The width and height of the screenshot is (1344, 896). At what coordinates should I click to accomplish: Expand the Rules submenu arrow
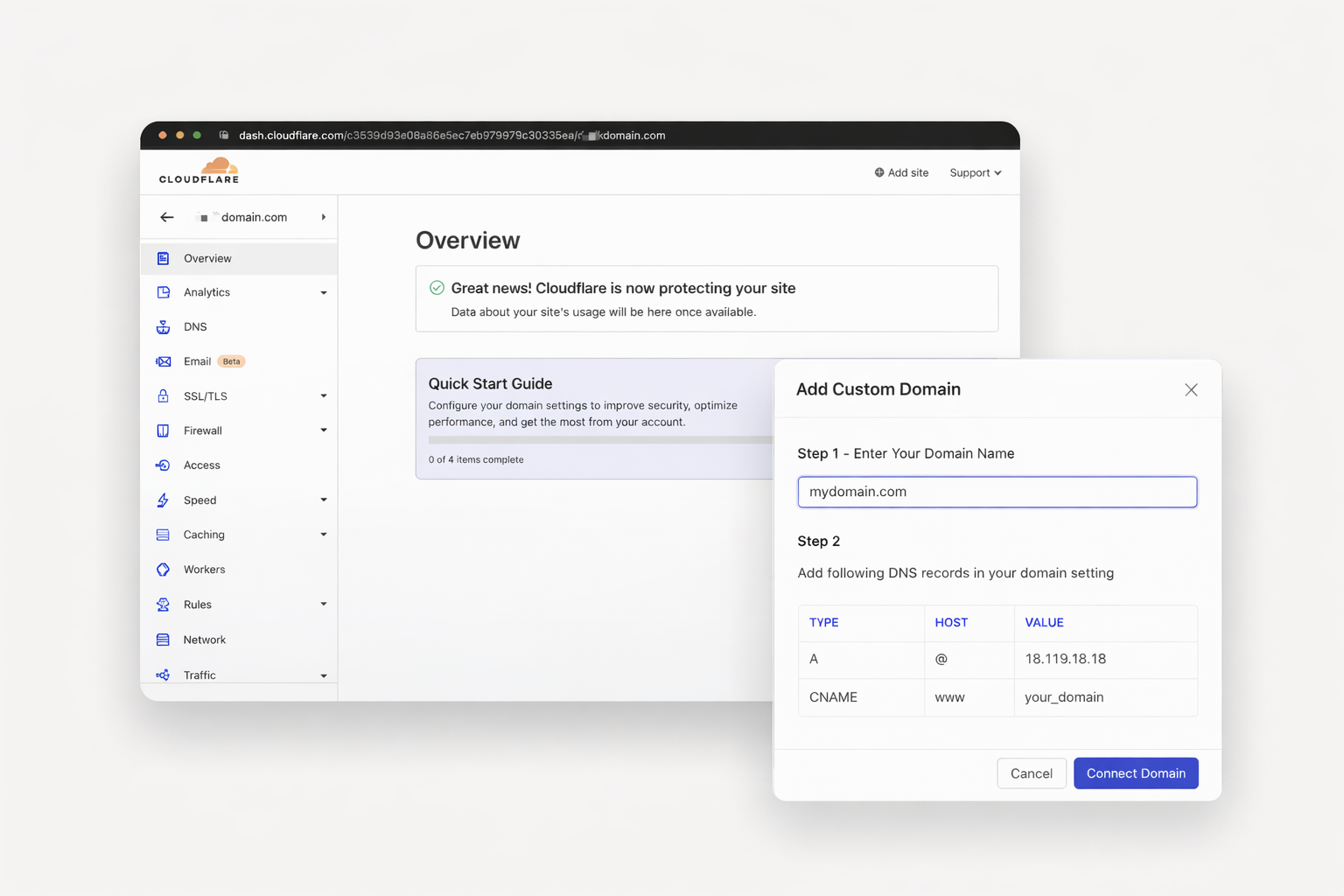324,605
